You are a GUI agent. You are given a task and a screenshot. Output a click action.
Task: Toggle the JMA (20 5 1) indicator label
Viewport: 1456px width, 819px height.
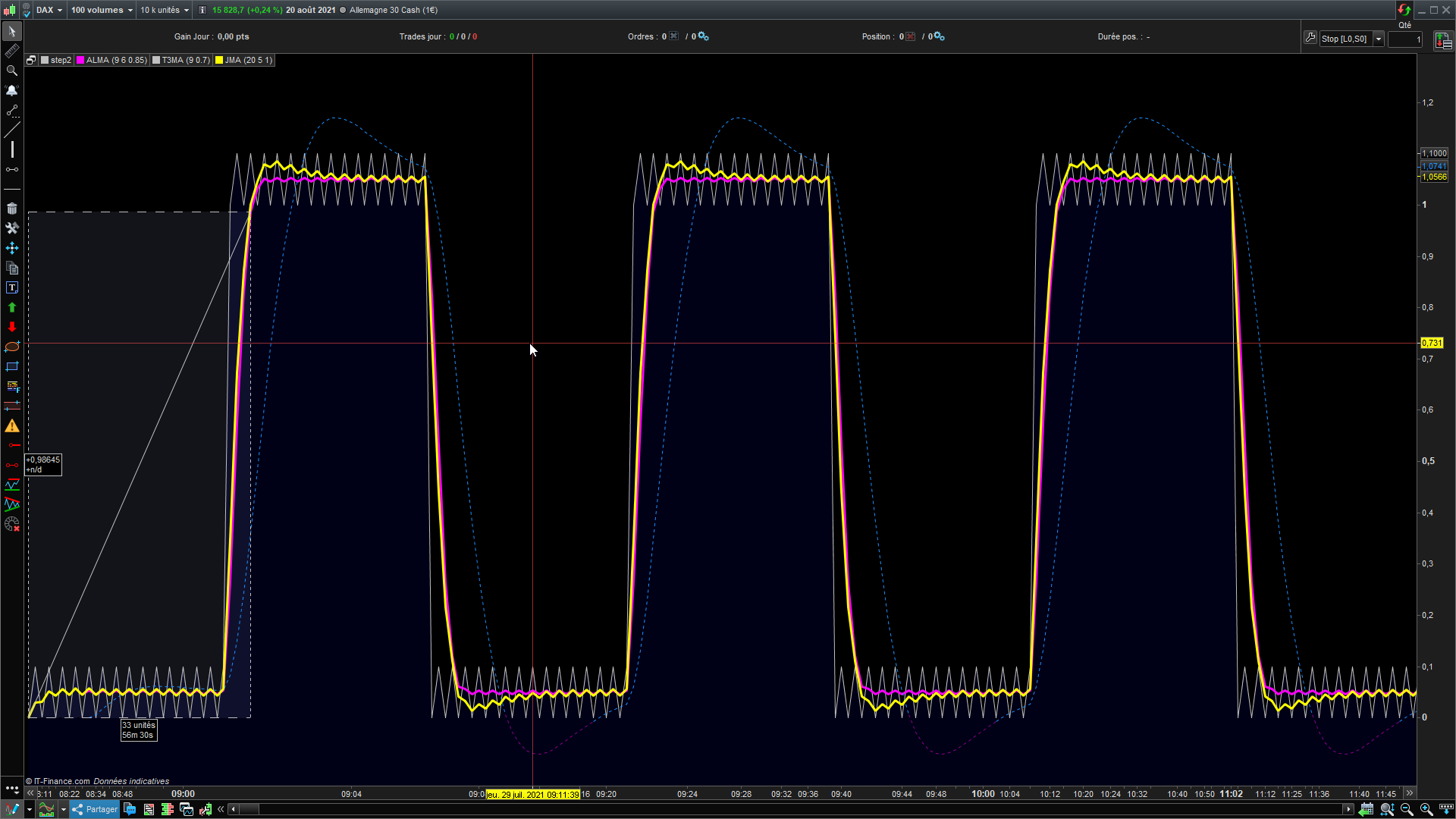point(243,60)
